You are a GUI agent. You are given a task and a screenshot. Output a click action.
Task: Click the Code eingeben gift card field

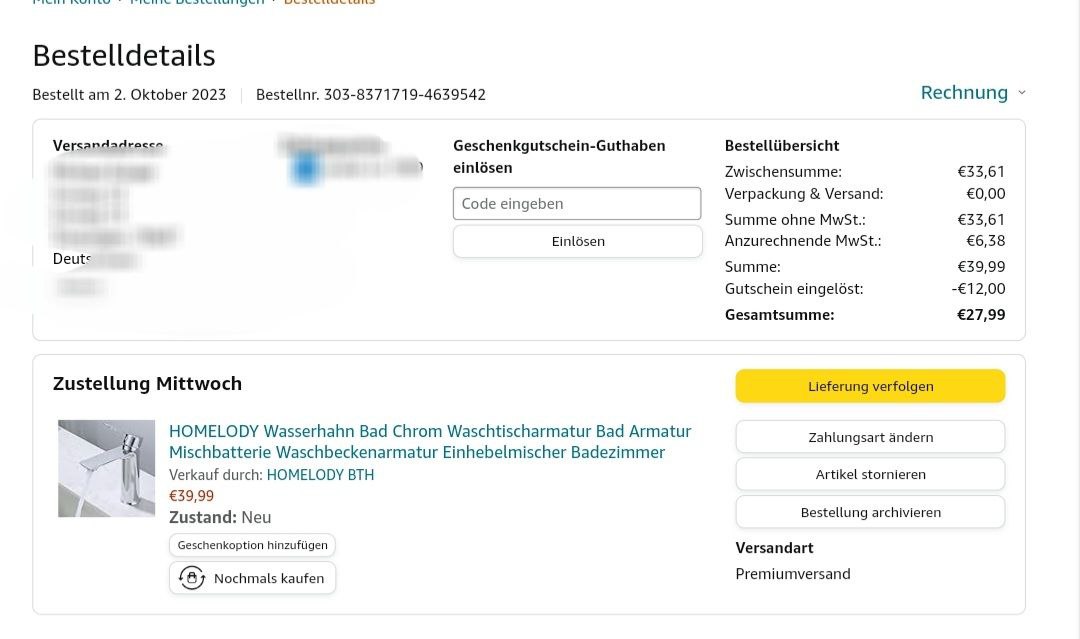click(577, 203)
